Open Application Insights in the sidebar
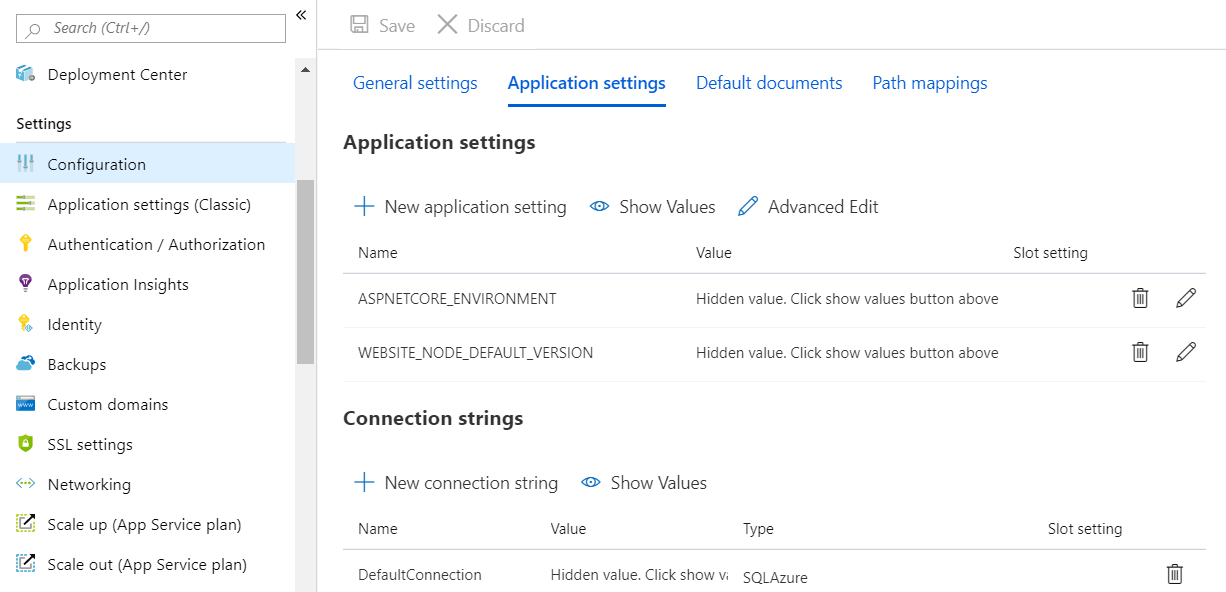Viewport: 1226px width, 592px height. pyautogui.click(x=118, y=285)
